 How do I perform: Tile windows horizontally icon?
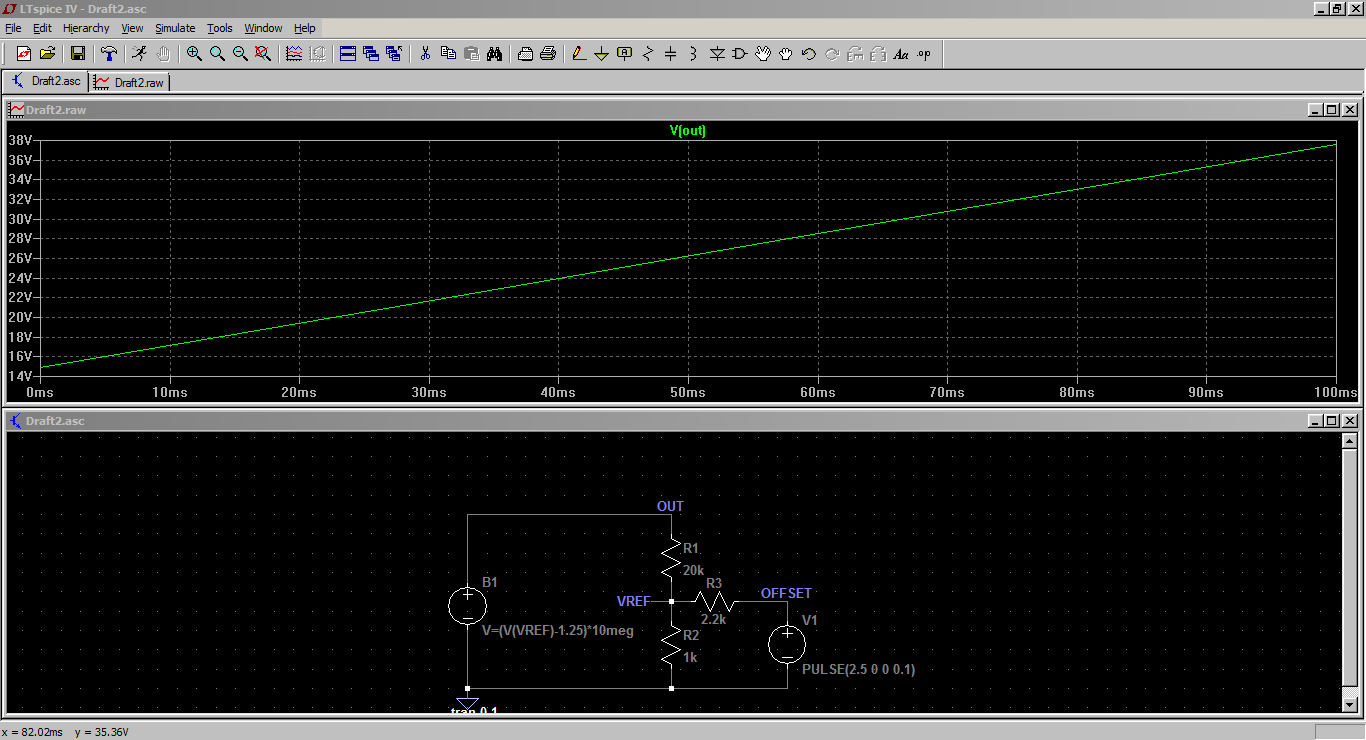[x=348, y=54]
